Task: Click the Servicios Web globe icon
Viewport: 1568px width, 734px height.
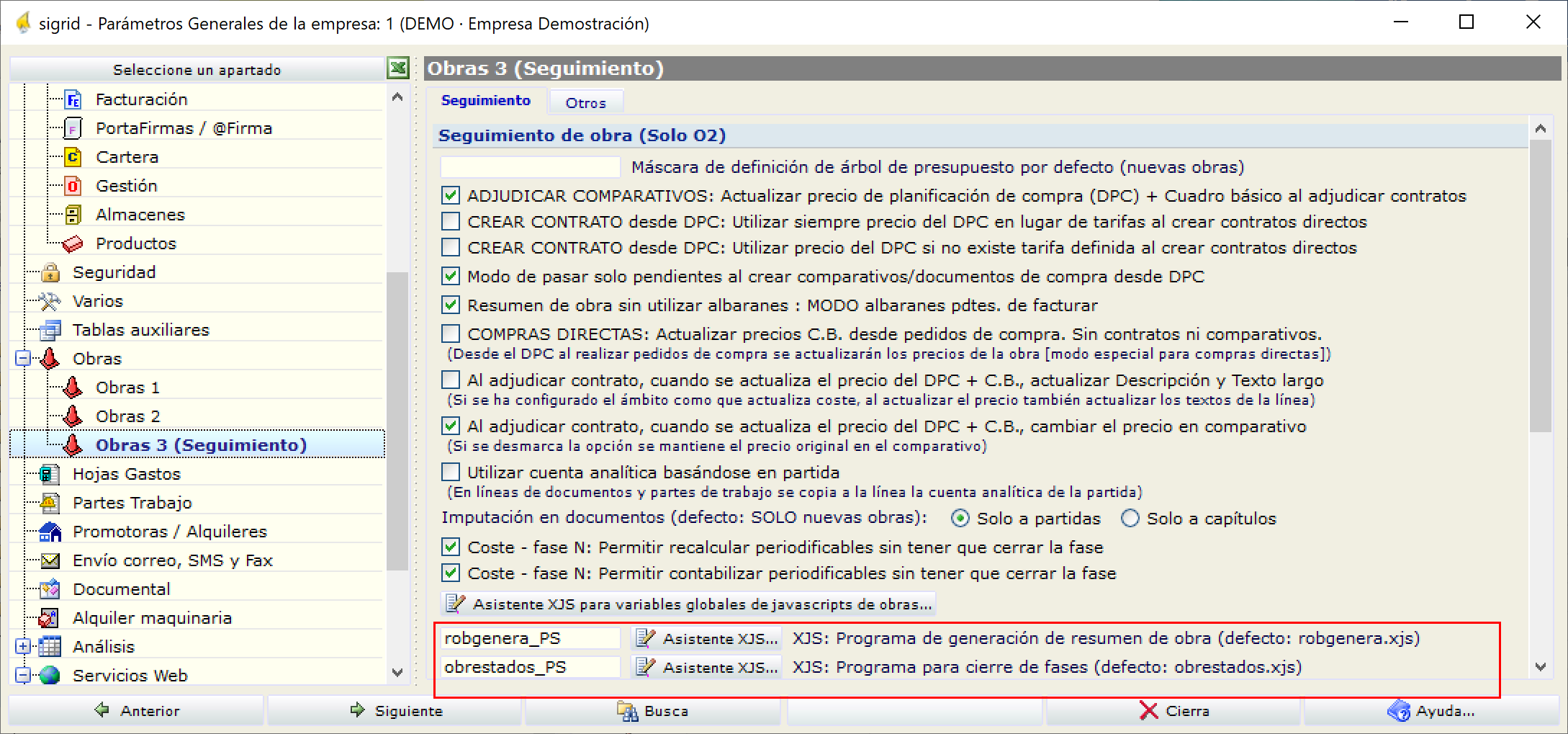Action: coord(50,676)
